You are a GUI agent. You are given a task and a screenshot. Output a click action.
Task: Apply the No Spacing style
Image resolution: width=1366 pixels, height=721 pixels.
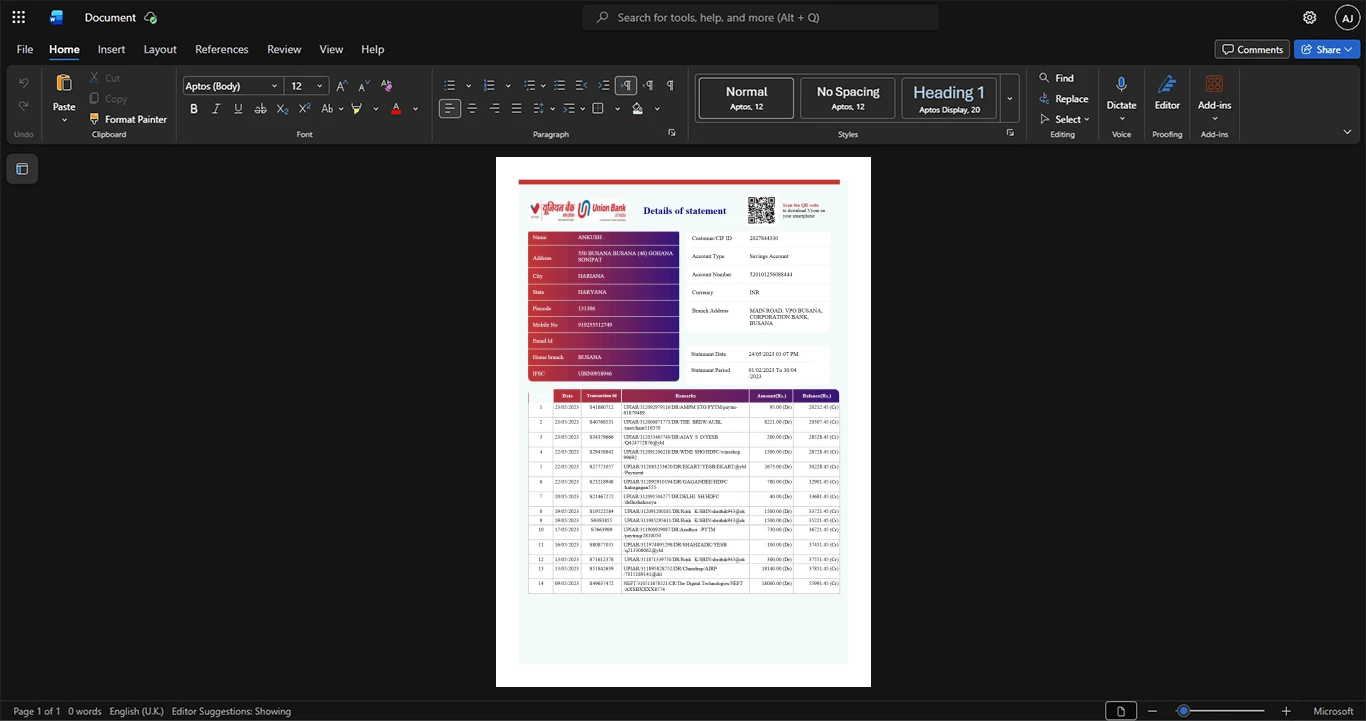coord(848,98)
